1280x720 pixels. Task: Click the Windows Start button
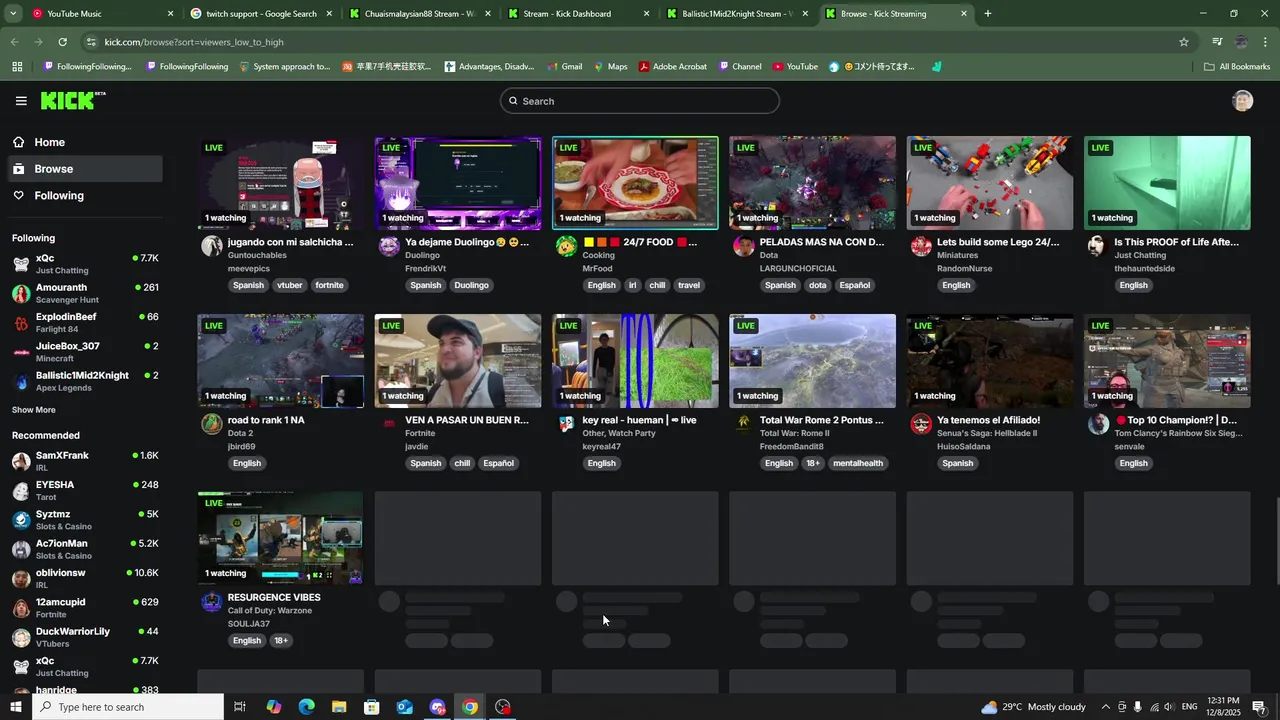(x=16, y=707)
